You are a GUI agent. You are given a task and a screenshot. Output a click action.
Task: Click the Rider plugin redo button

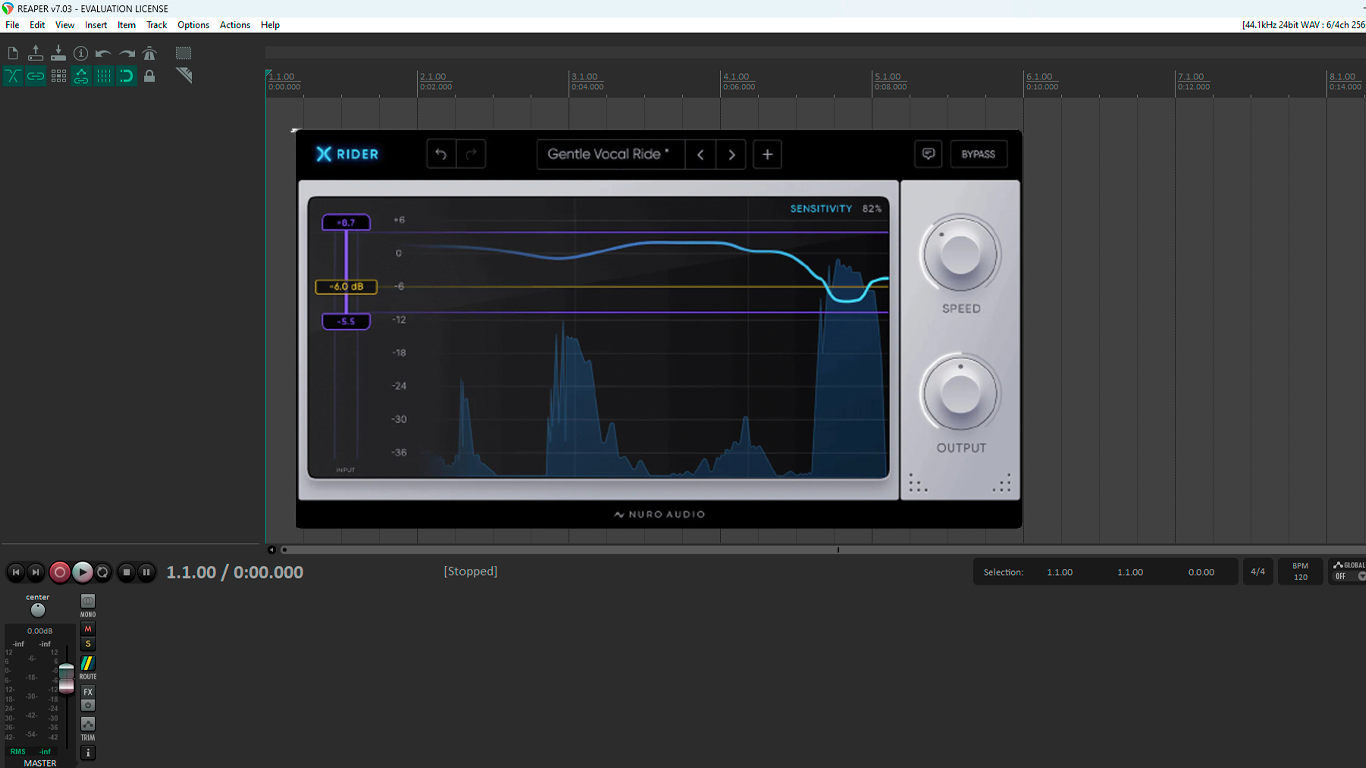click(471, 154)
